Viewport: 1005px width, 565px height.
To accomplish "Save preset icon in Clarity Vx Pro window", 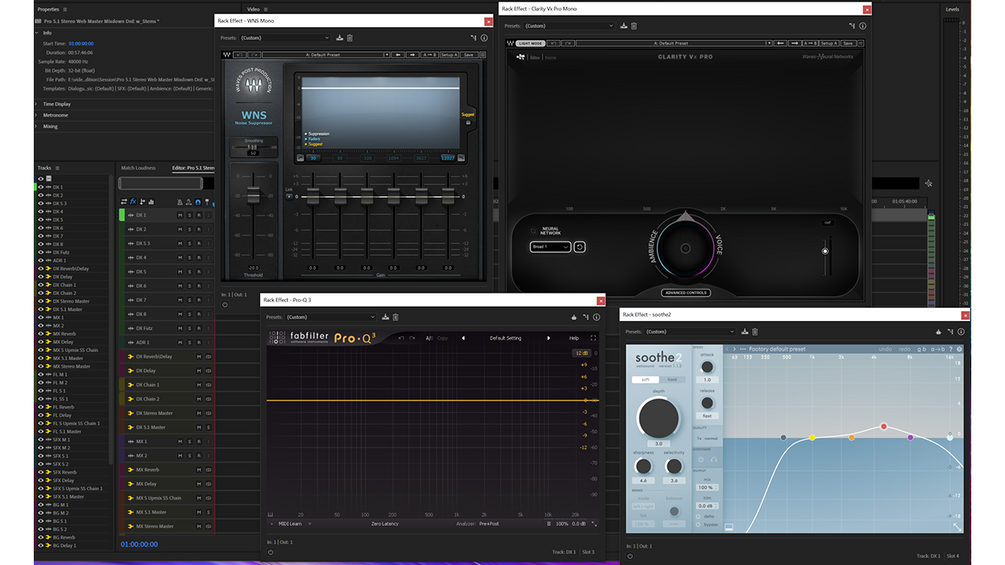I will (x=624, y=26).
